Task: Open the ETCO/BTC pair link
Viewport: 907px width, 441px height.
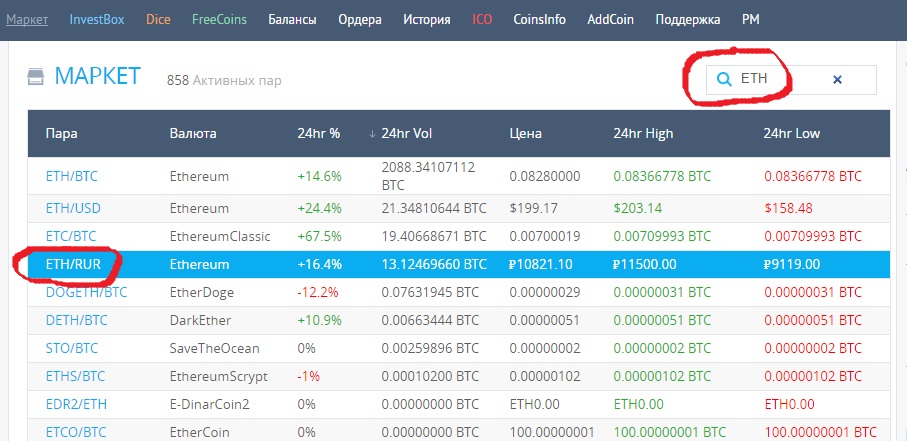Action: point(76,432)
